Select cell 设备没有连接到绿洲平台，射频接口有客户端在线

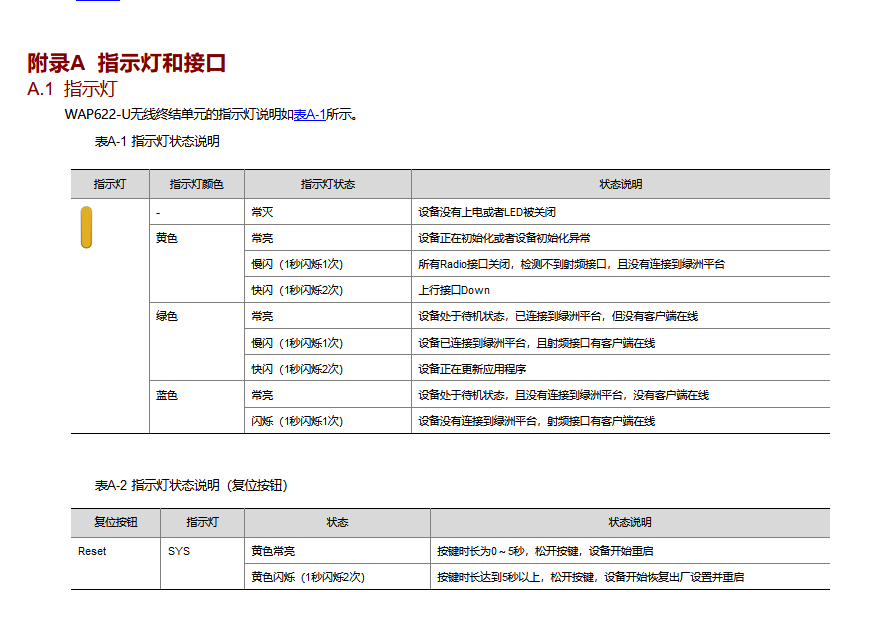tap(621, 421)
